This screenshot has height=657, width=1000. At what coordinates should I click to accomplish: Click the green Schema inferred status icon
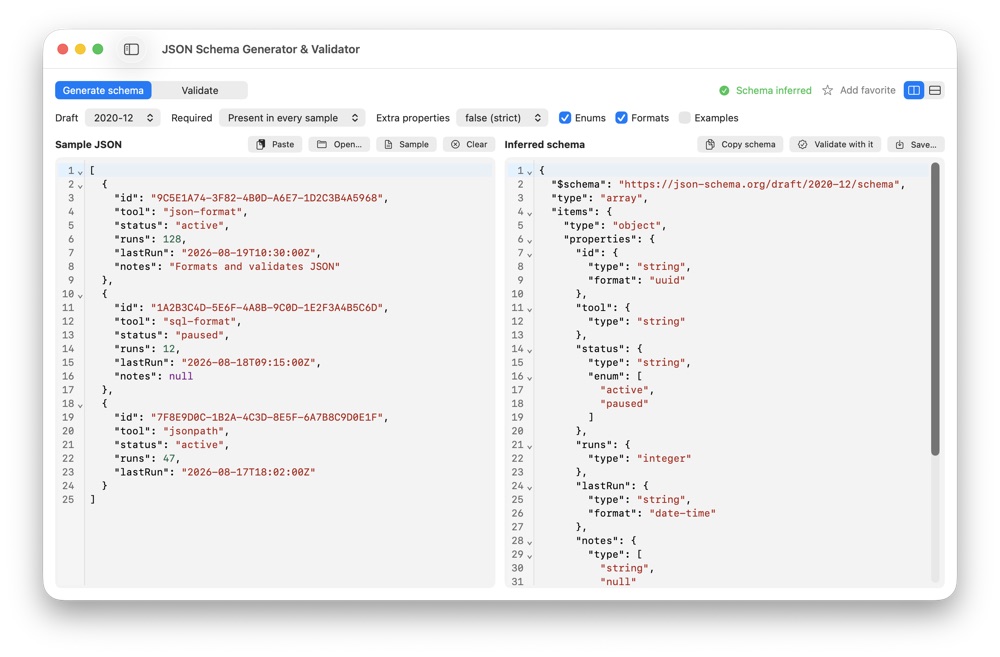(x=724, y=91)
